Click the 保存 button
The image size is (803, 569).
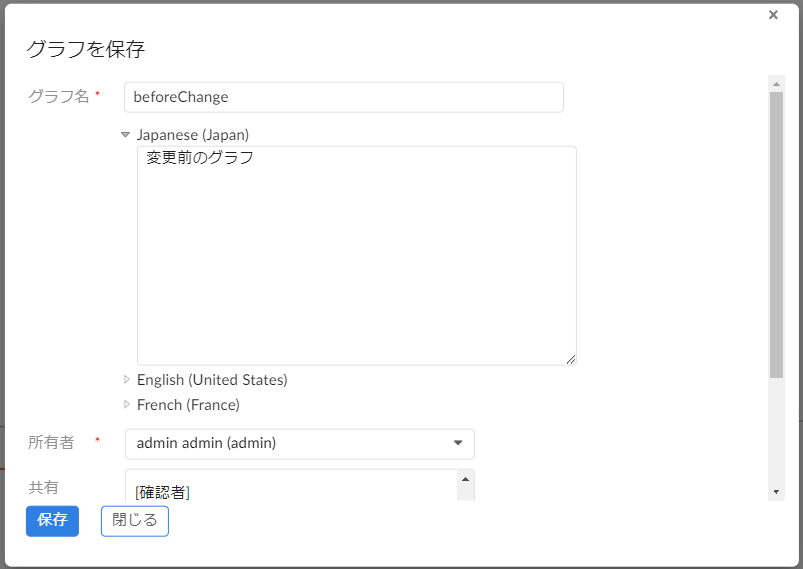(x=52, y=521)
